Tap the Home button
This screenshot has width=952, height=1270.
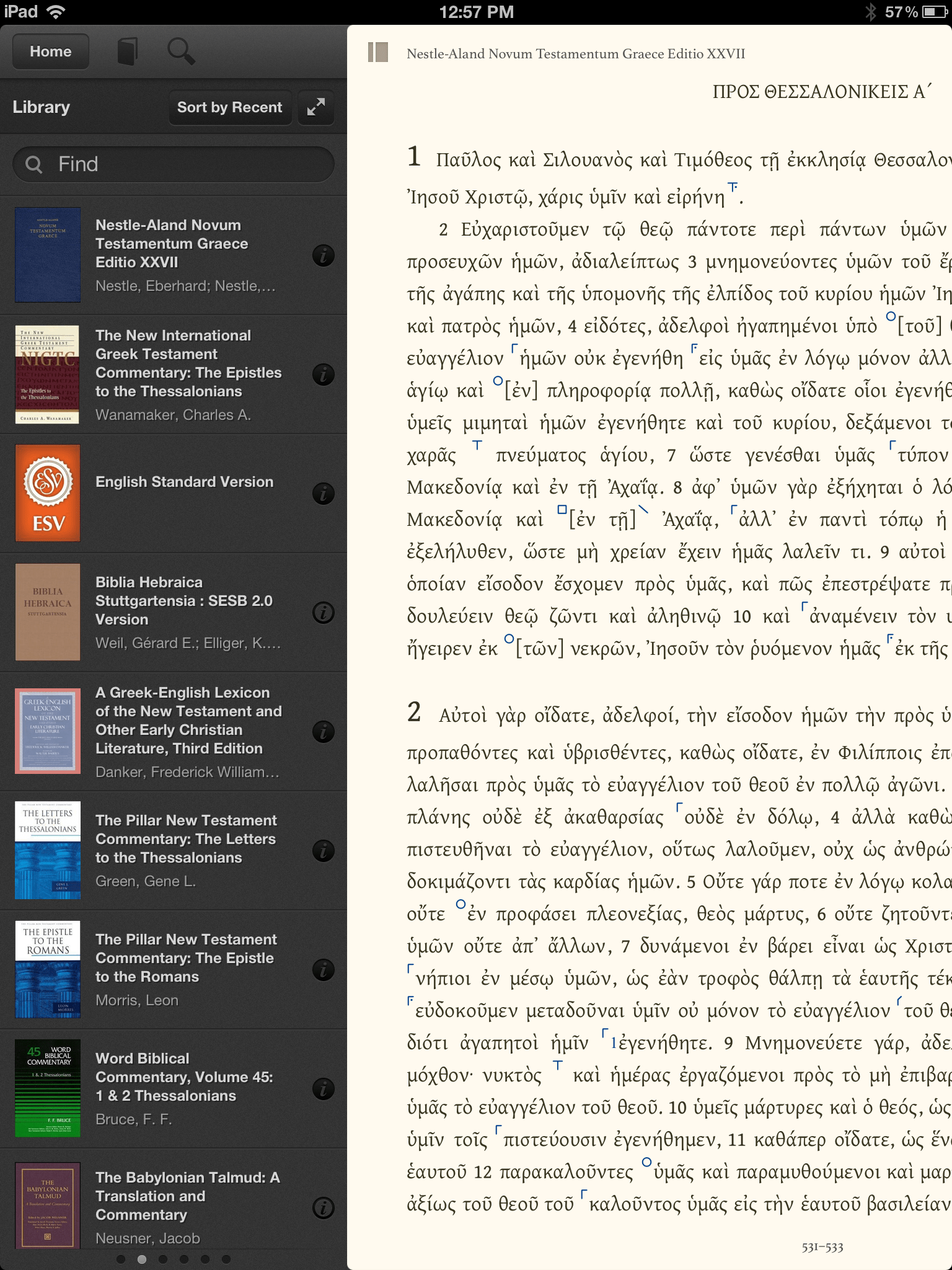(x=50, y=51)
